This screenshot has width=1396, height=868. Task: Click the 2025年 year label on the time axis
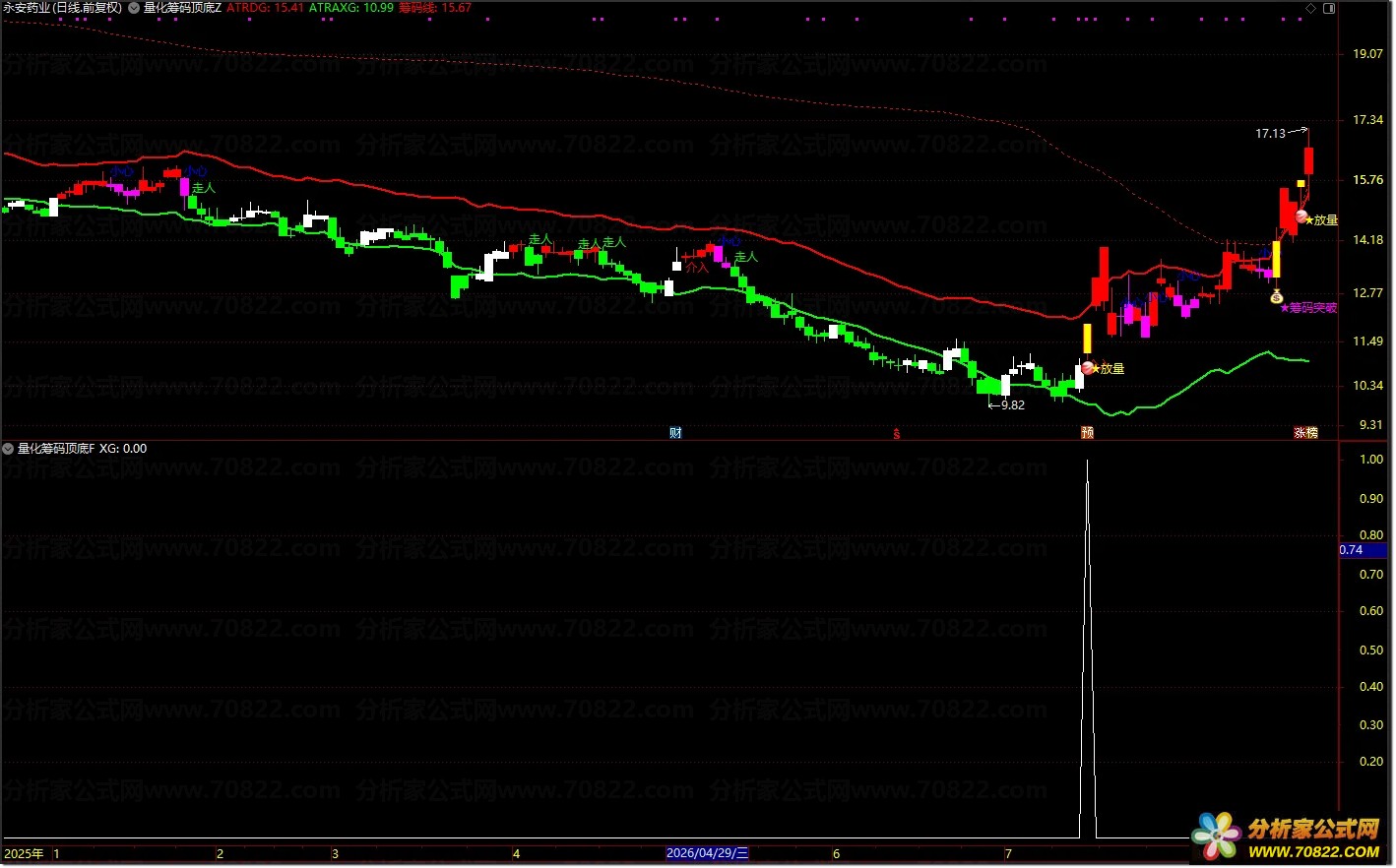pyautogui.click(x=24, y=853)
